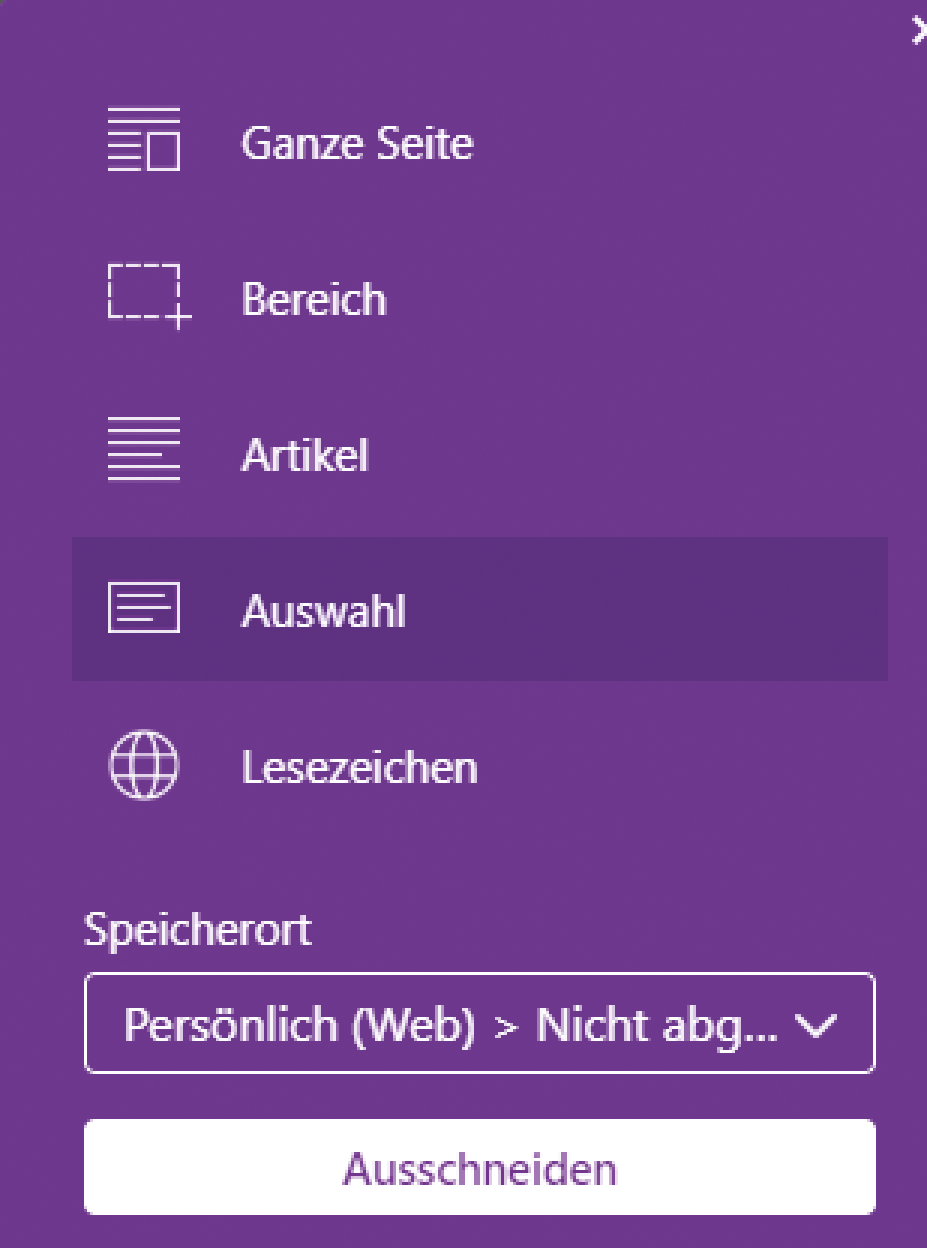This screenshot has width=927, height=1248.
Task: Click the "Nicht abg..." section name text
Action: point(656,1026)
